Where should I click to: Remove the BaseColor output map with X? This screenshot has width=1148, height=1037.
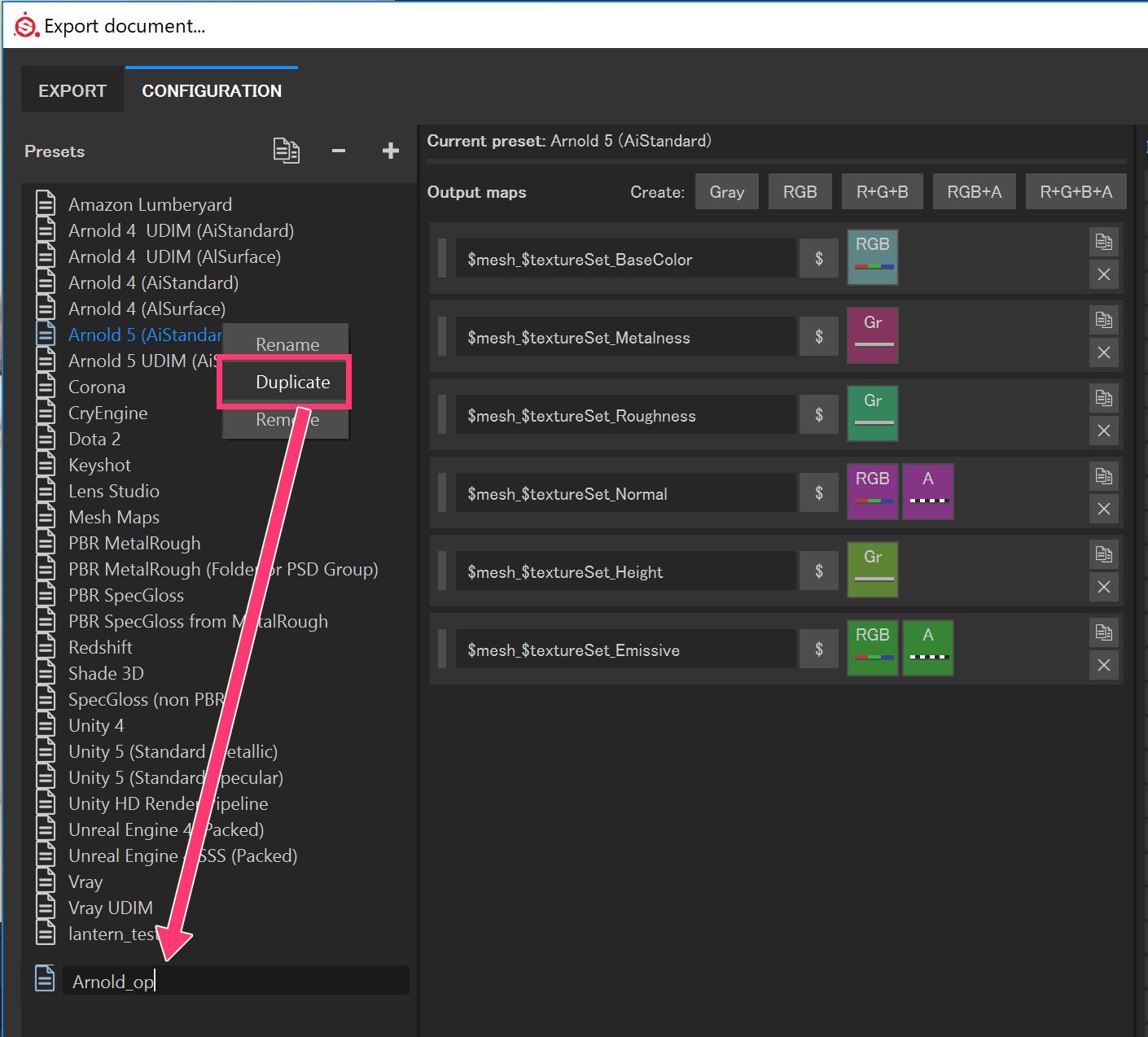1104,274
